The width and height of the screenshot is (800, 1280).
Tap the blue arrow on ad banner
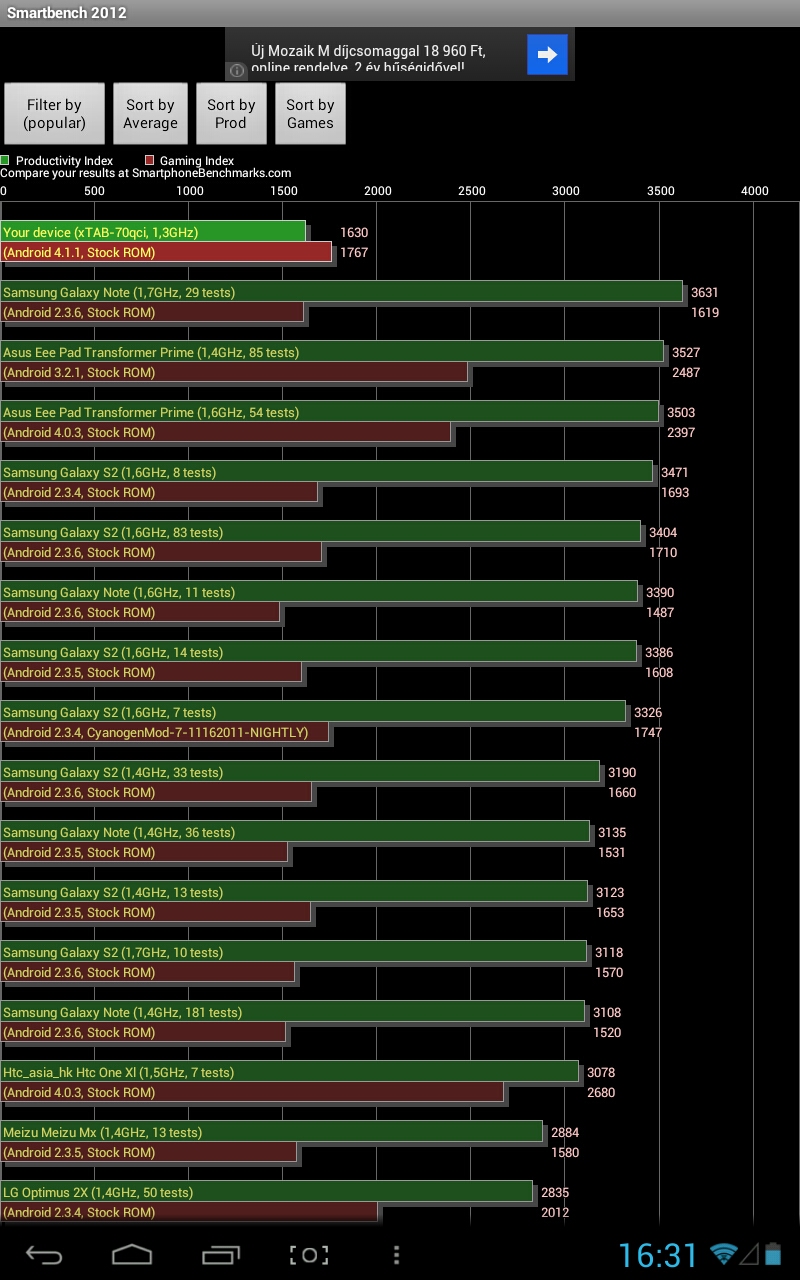(x=547, y=55)
